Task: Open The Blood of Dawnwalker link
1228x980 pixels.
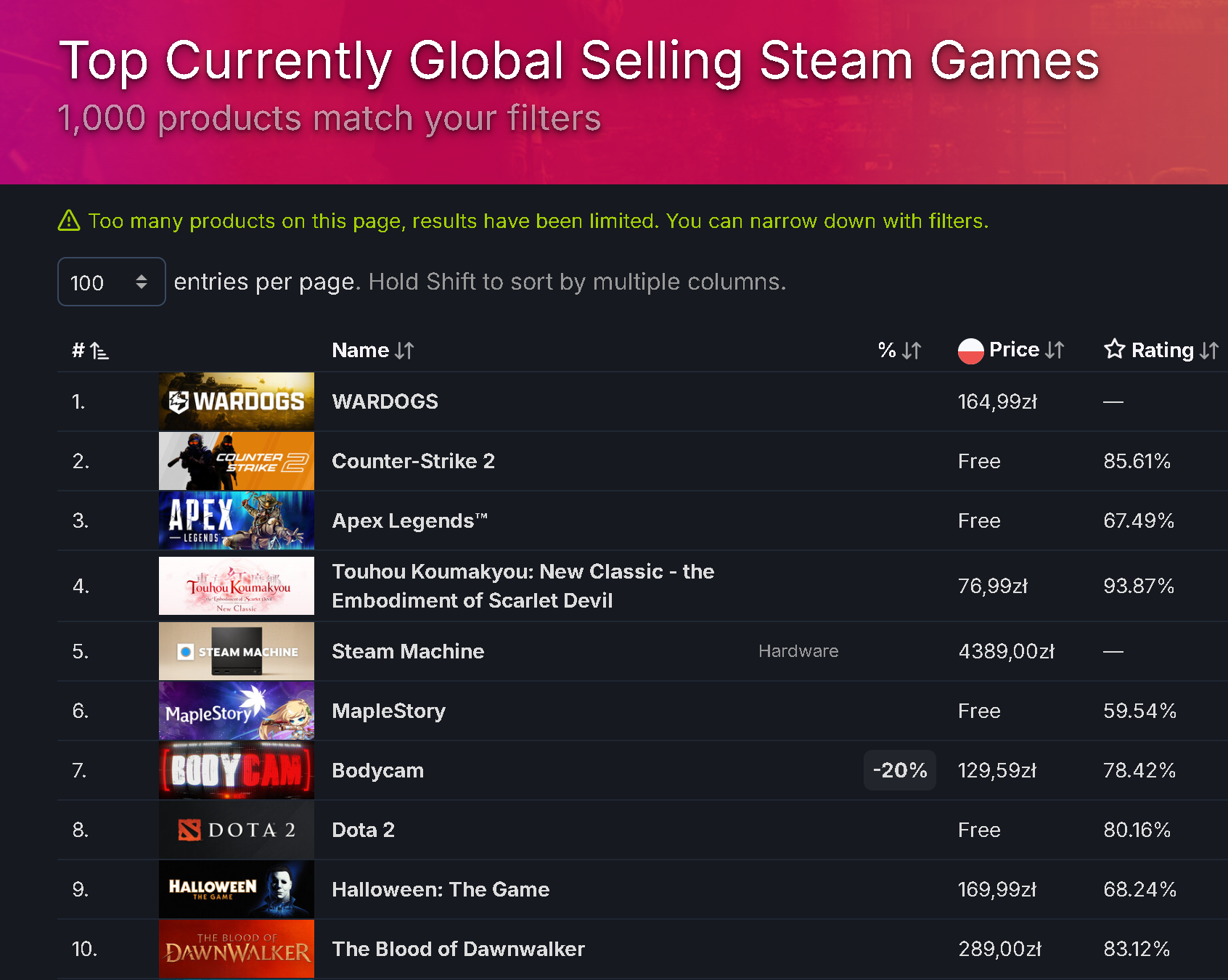Action: coord(458,949)
